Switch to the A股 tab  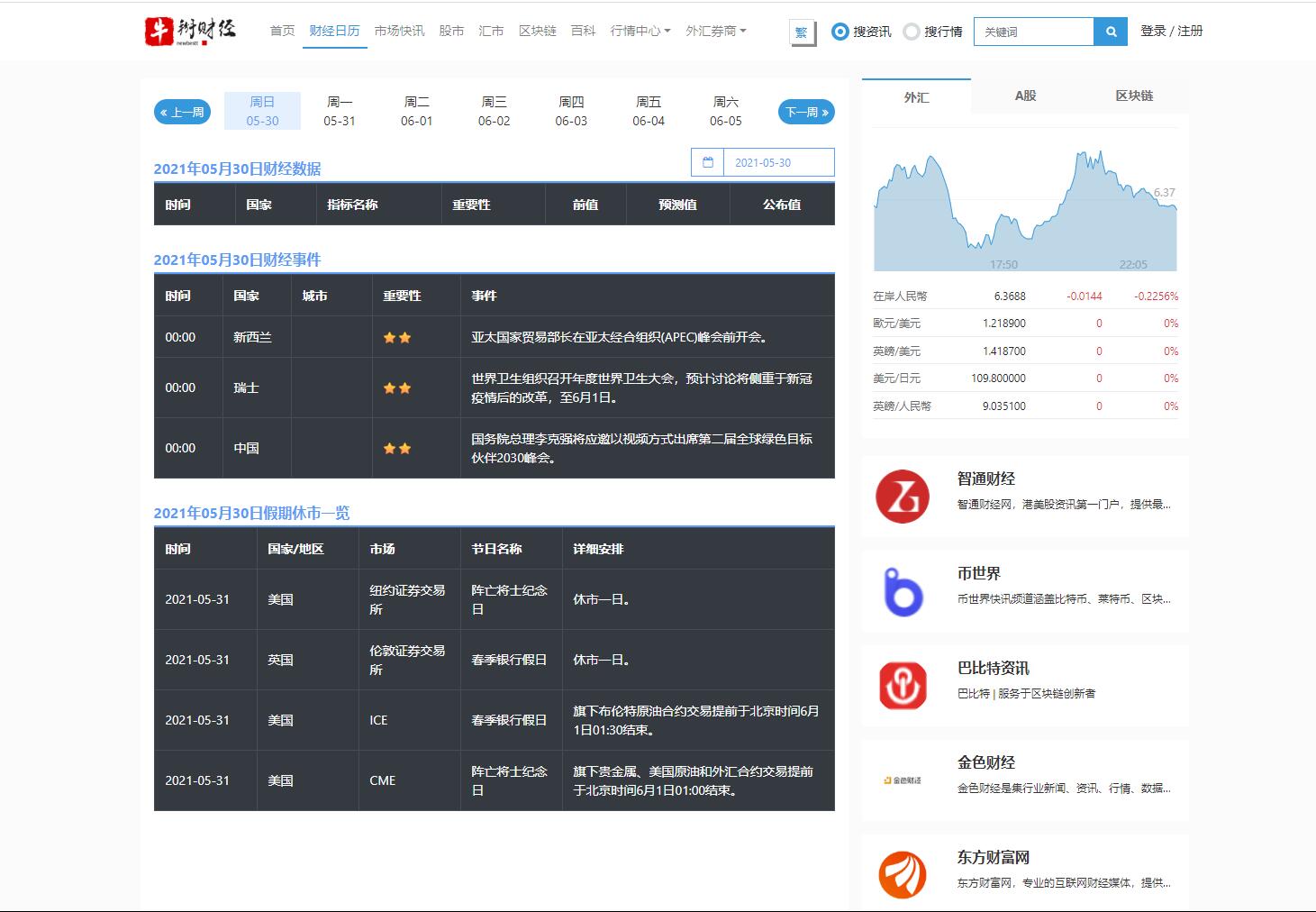point(1025,96)
